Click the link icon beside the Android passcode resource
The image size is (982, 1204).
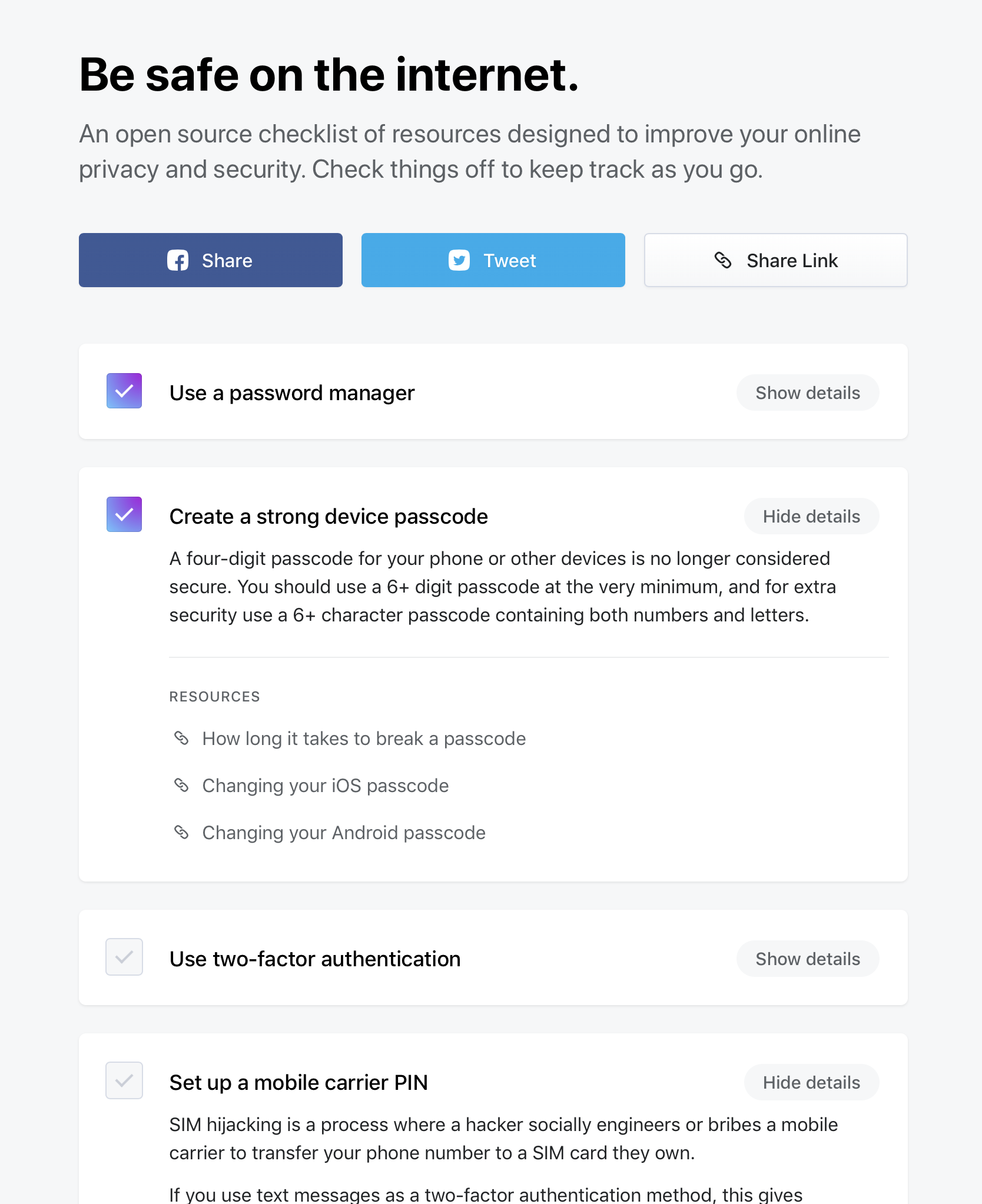tap(181, 832)
